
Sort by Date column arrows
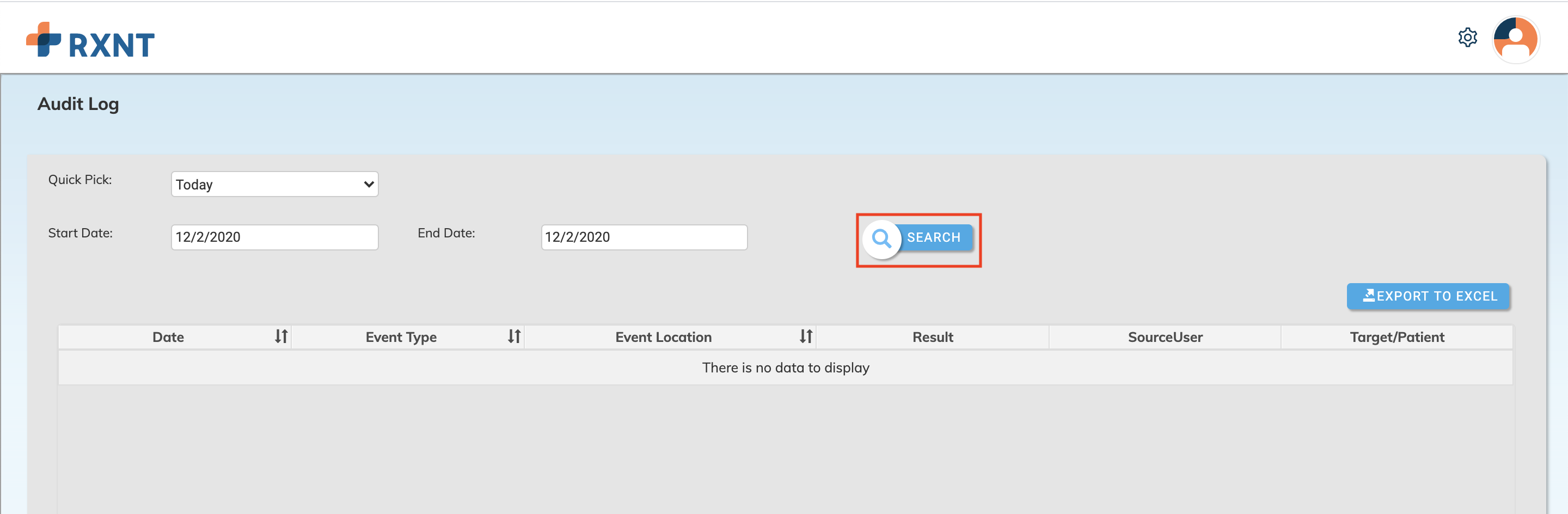[280, 336]
